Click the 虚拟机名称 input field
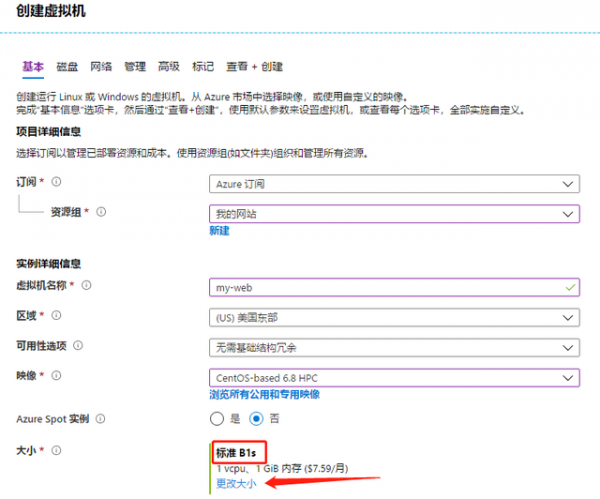Screen dimensions: 600x499 pyautogui.click(x=394, y=287)
